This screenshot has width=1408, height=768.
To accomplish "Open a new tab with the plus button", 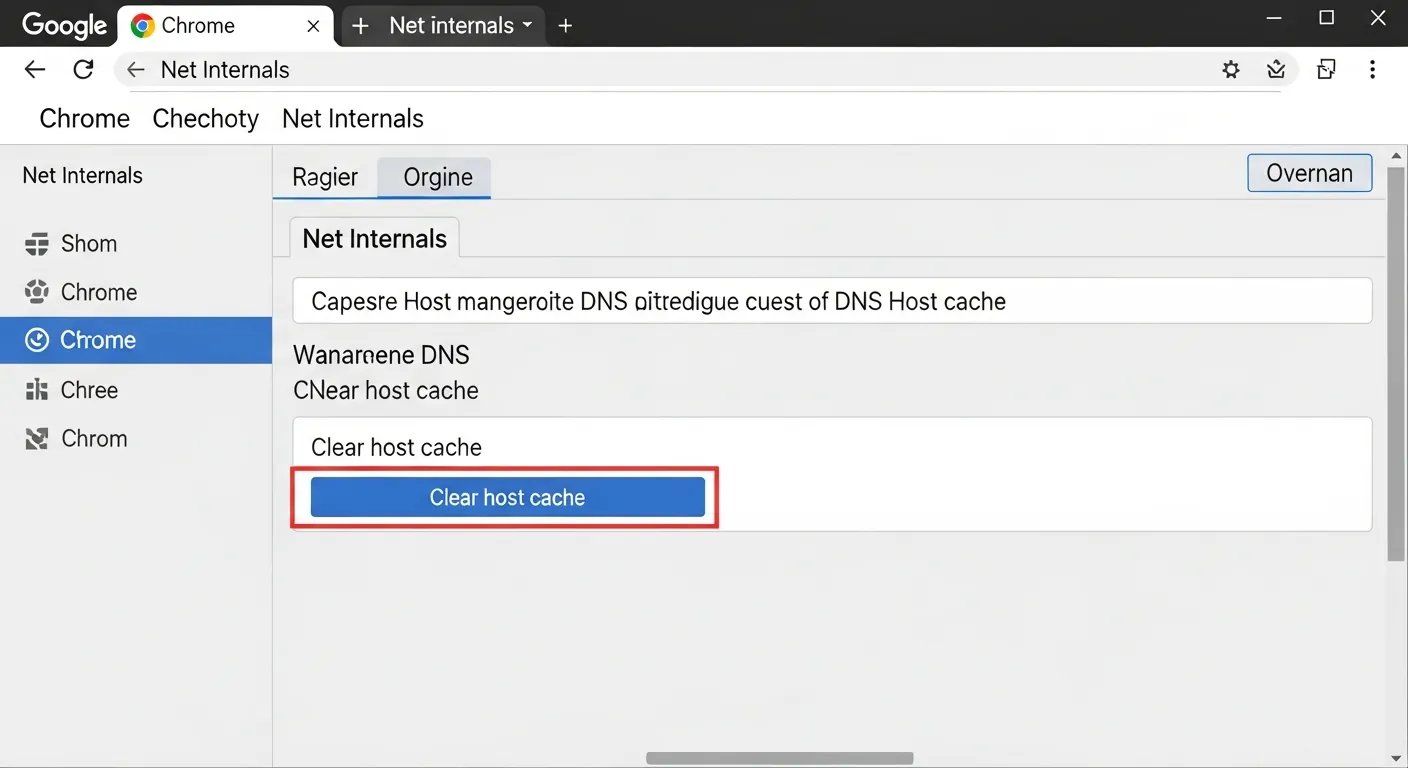I will (x=565, y=26).
